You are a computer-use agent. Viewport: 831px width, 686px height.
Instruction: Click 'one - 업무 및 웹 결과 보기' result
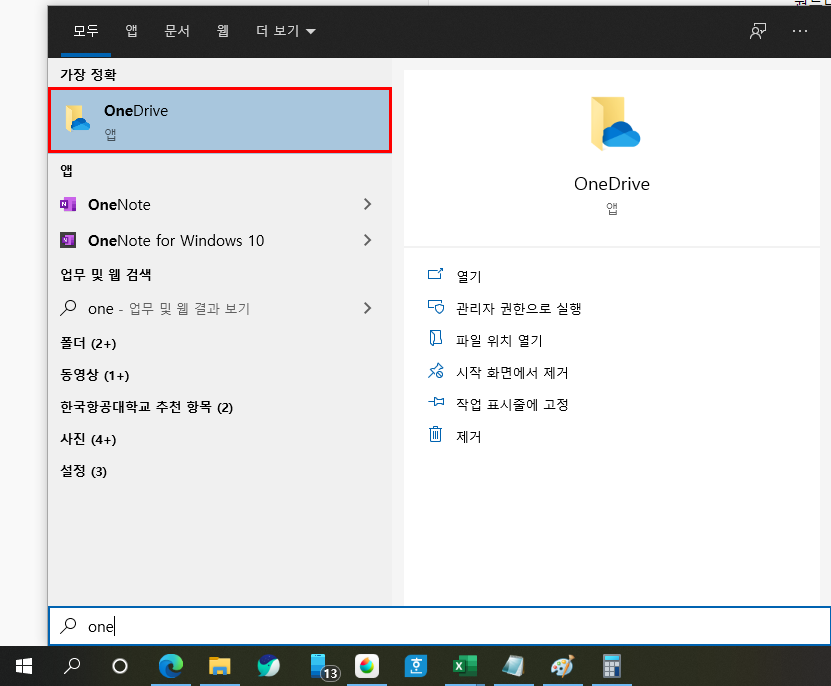(x=220, y=308)
